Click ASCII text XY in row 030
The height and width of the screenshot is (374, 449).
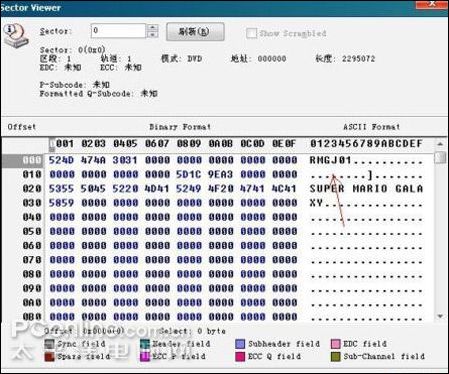point(316,203)
